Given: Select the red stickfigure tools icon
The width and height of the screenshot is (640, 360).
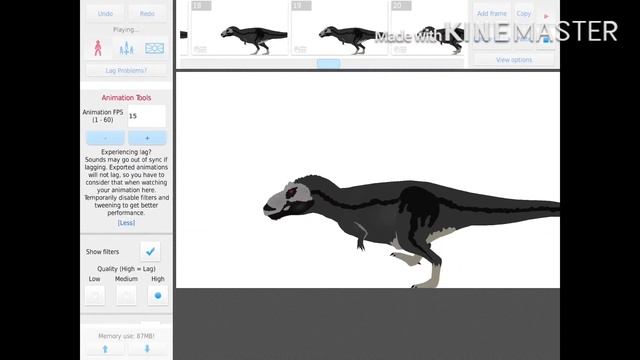Looking at the screenshot, I should click(x=98, y=48).
